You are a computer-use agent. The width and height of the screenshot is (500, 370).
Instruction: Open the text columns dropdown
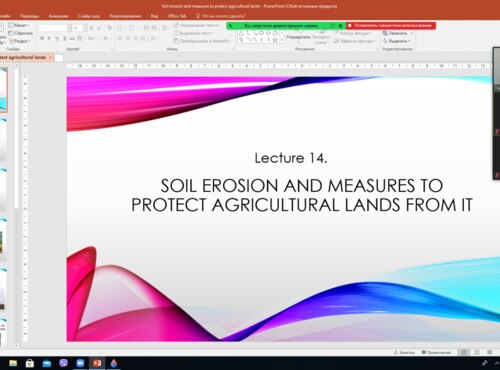(154, 38)
